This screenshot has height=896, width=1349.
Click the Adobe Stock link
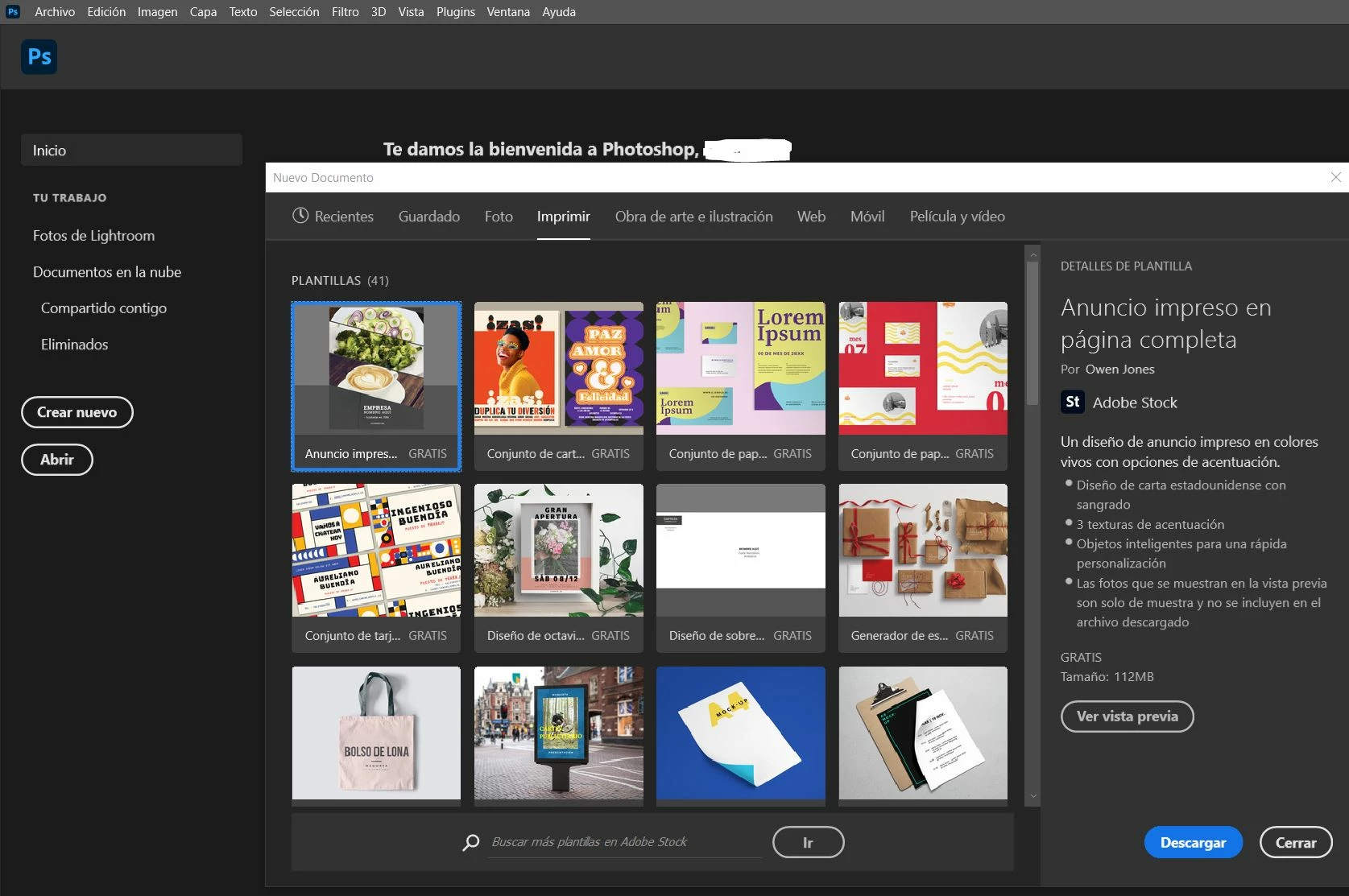pos(1135,403)
